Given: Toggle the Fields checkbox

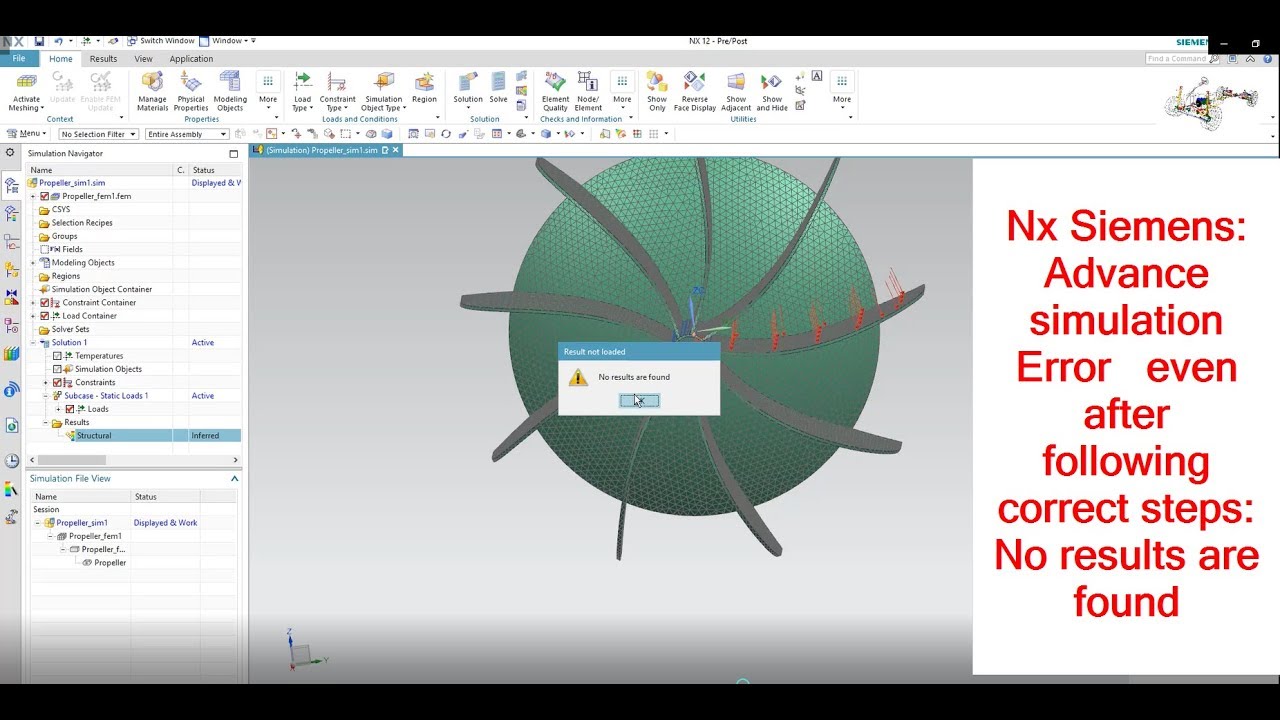Looking at the screenshot, I should pos(45,249).
